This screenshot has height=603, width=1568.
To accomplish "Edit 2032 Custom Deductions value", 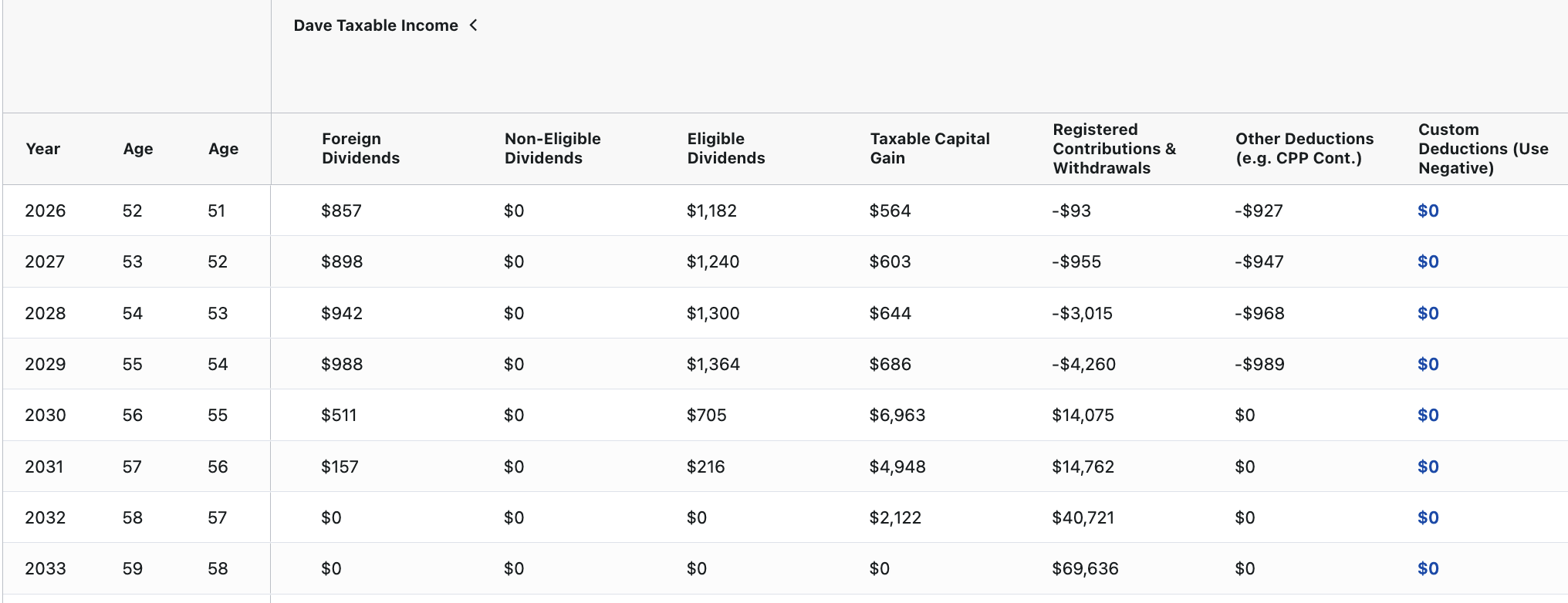I will coord(1428,517).
